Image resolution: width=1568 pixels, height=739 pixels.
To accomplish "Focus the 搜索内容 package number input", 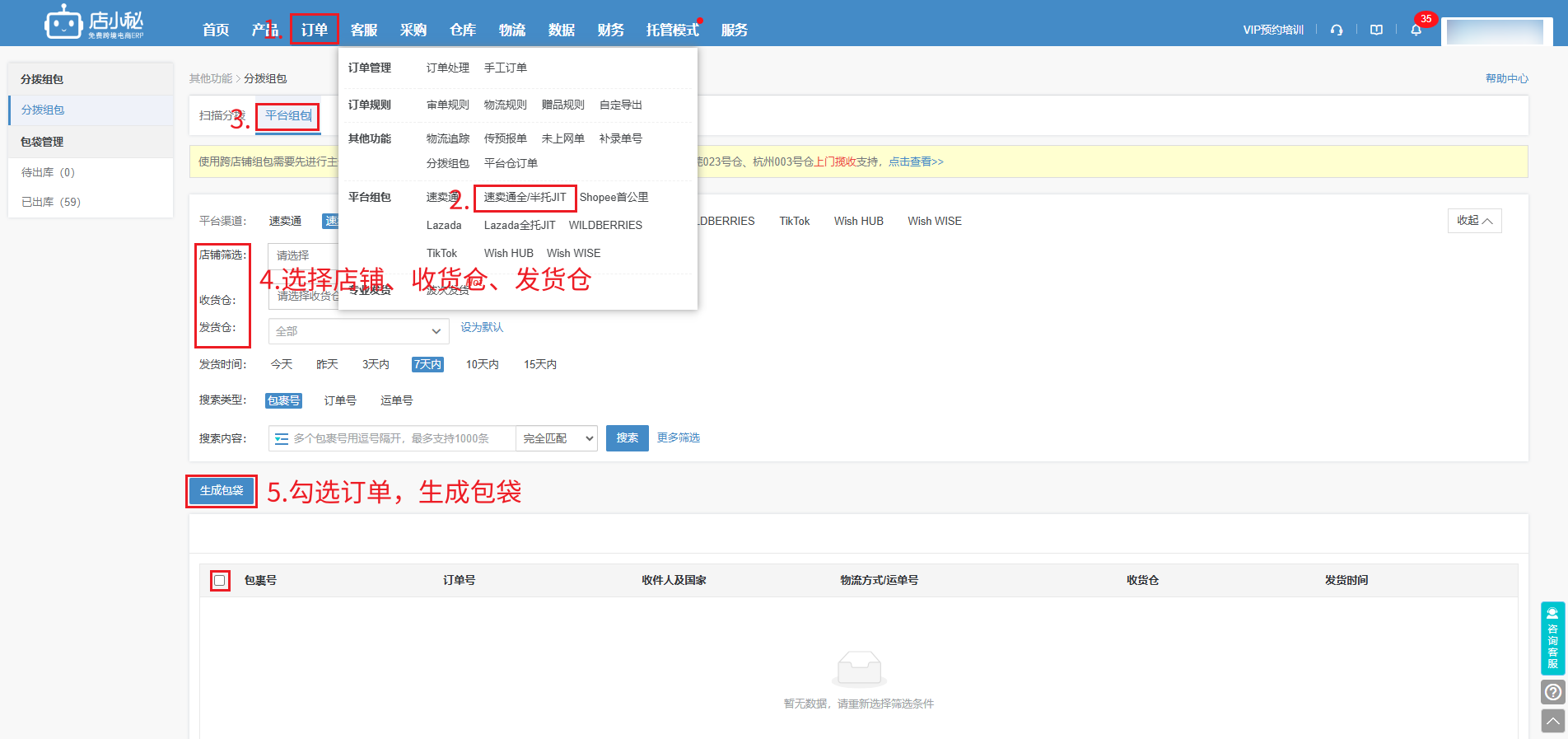I will click(392, 438).
